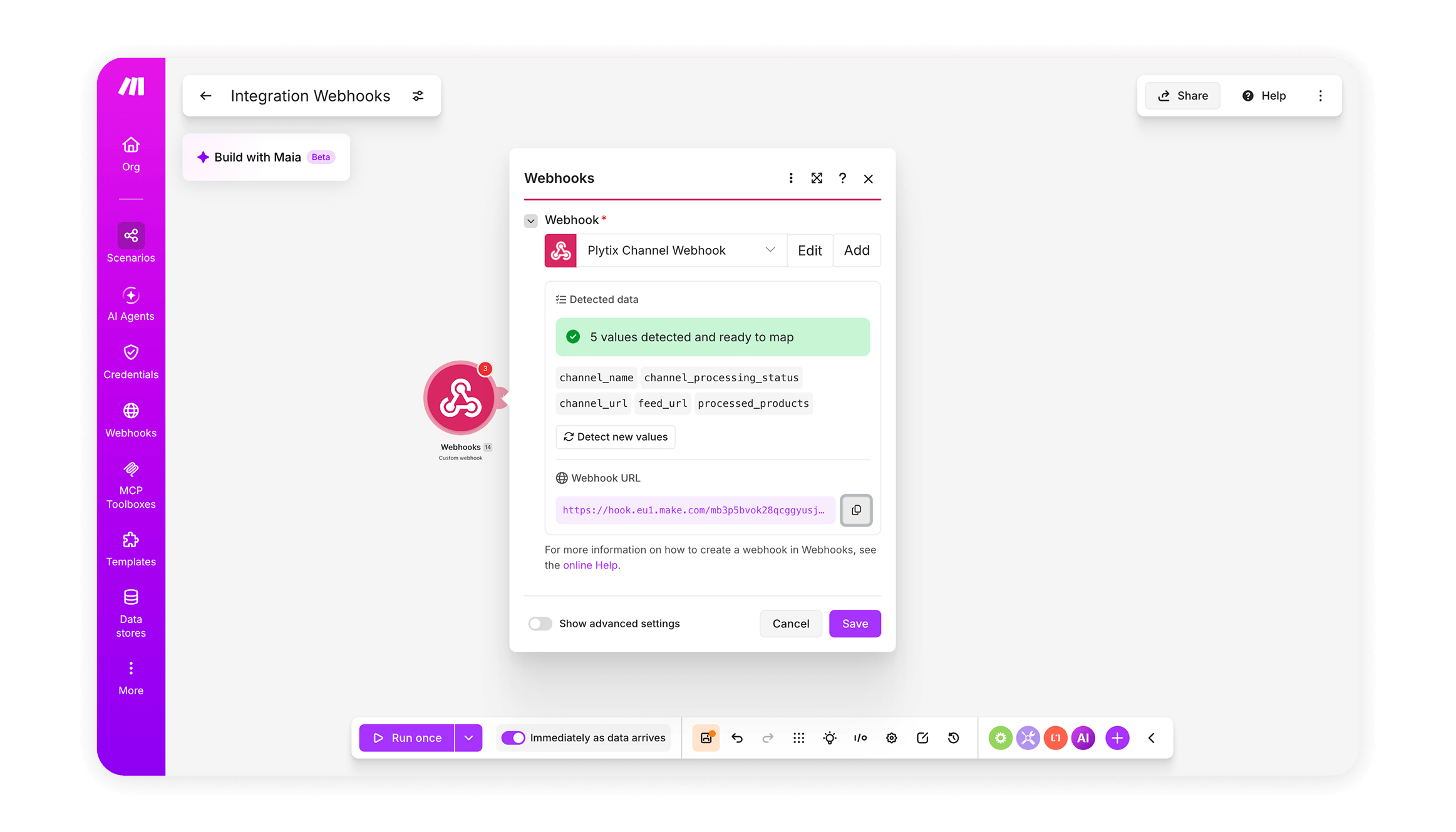
Task: Open the Webhooks dialog help question mark
Action: [x=842, y=178]
